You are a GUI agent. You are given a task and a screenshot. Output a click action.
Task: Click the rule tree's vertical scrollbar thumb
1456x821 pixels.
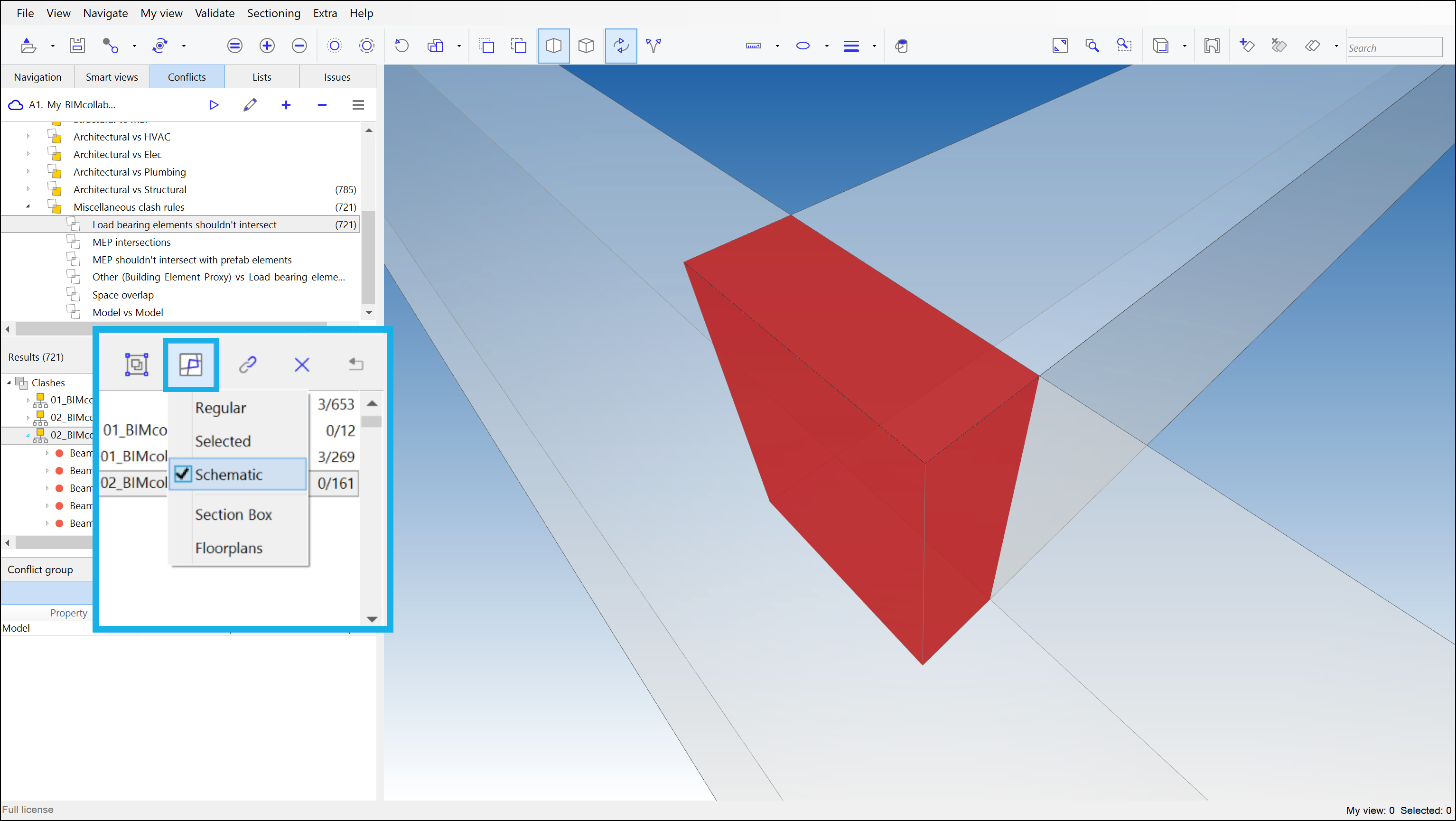(x=369, y=257)
